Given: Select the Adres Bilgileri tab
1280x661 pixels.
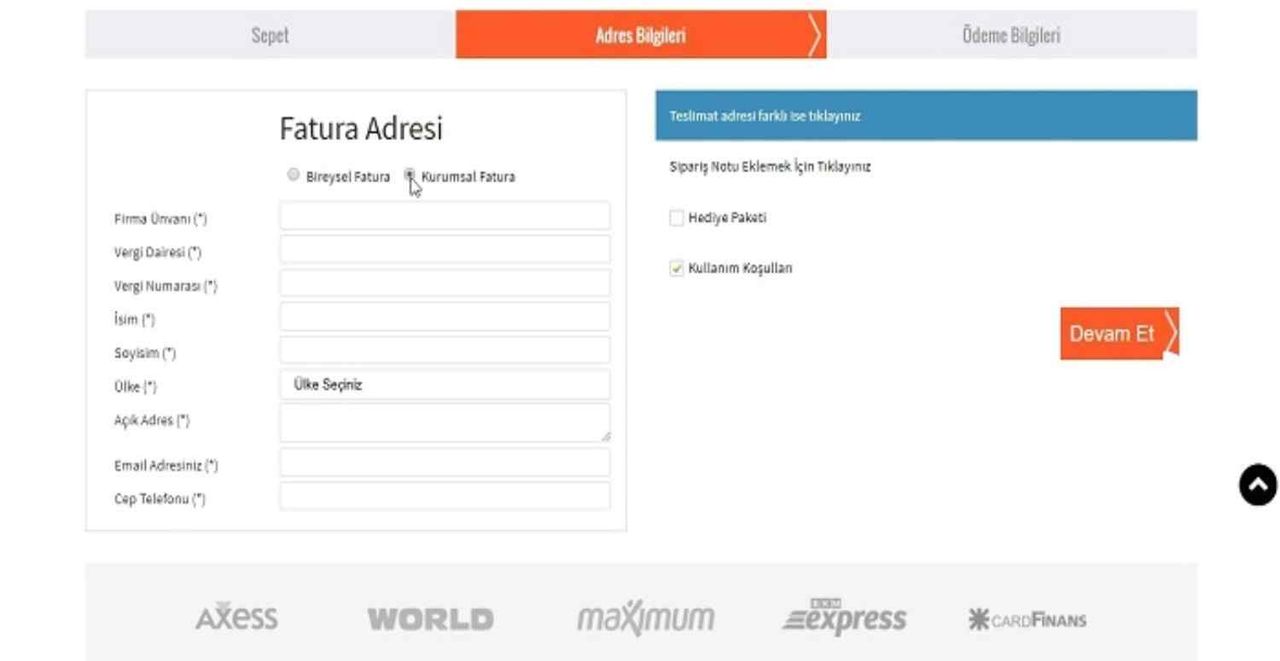Looking at the screenshot, I should coord(641,35).
